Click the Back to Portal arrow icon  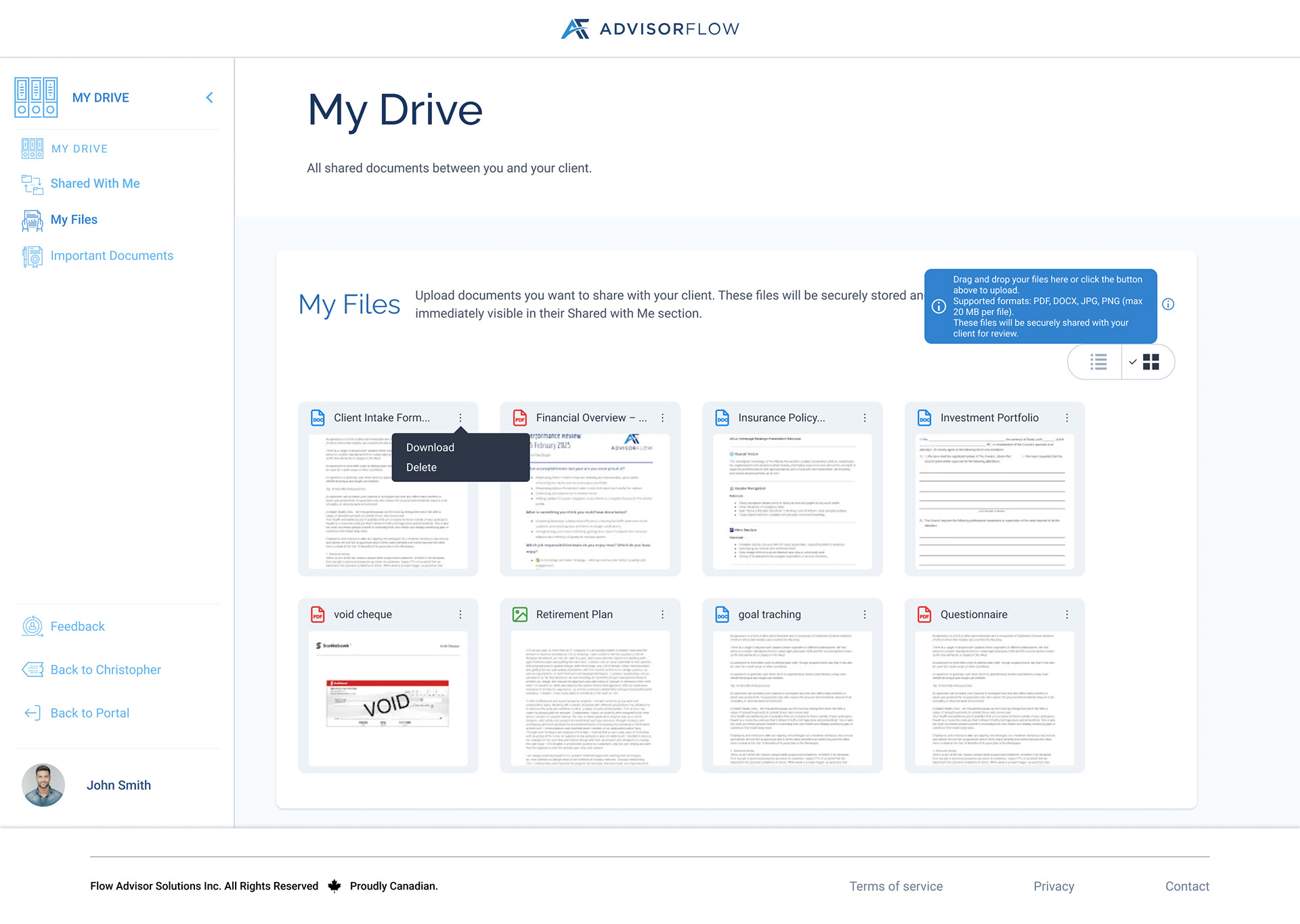click(32, 713)
